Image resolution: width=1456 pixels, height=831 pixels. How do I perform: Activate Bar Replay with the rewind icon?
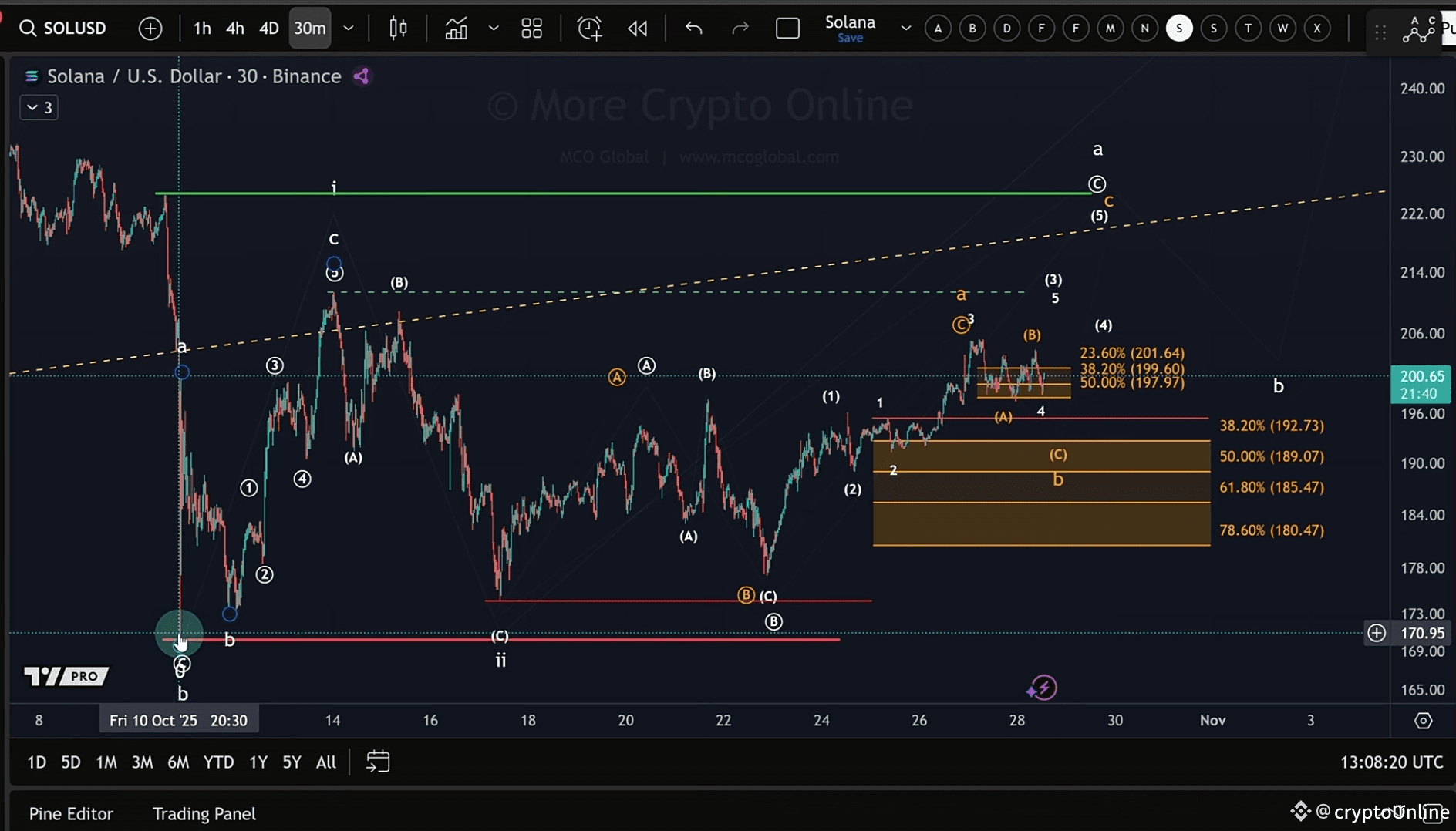click(x=638, y=28)
